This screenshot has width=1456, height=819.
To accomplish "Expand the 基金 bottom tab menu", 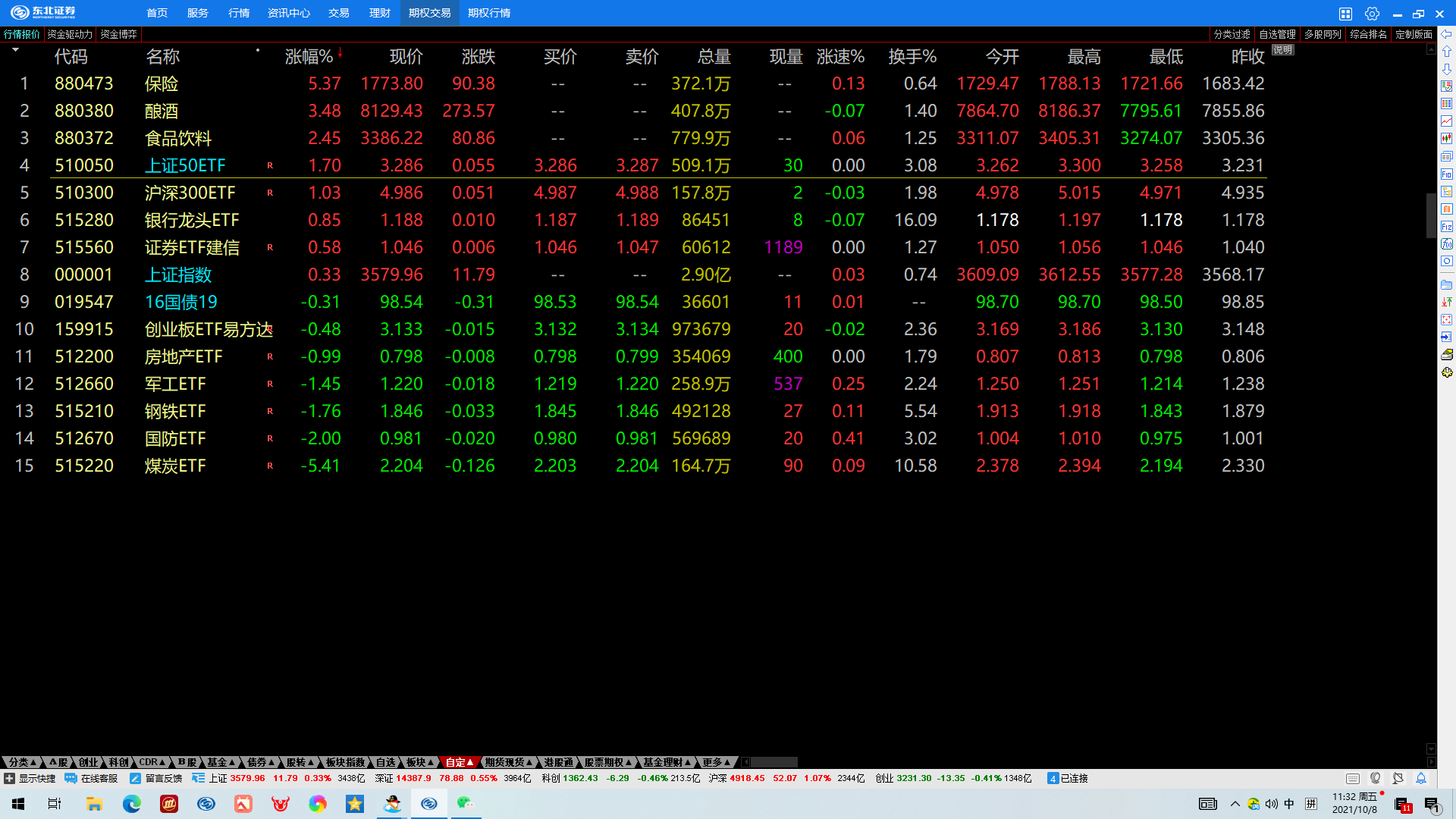I will pyautogui.click(x=221, y=762).
